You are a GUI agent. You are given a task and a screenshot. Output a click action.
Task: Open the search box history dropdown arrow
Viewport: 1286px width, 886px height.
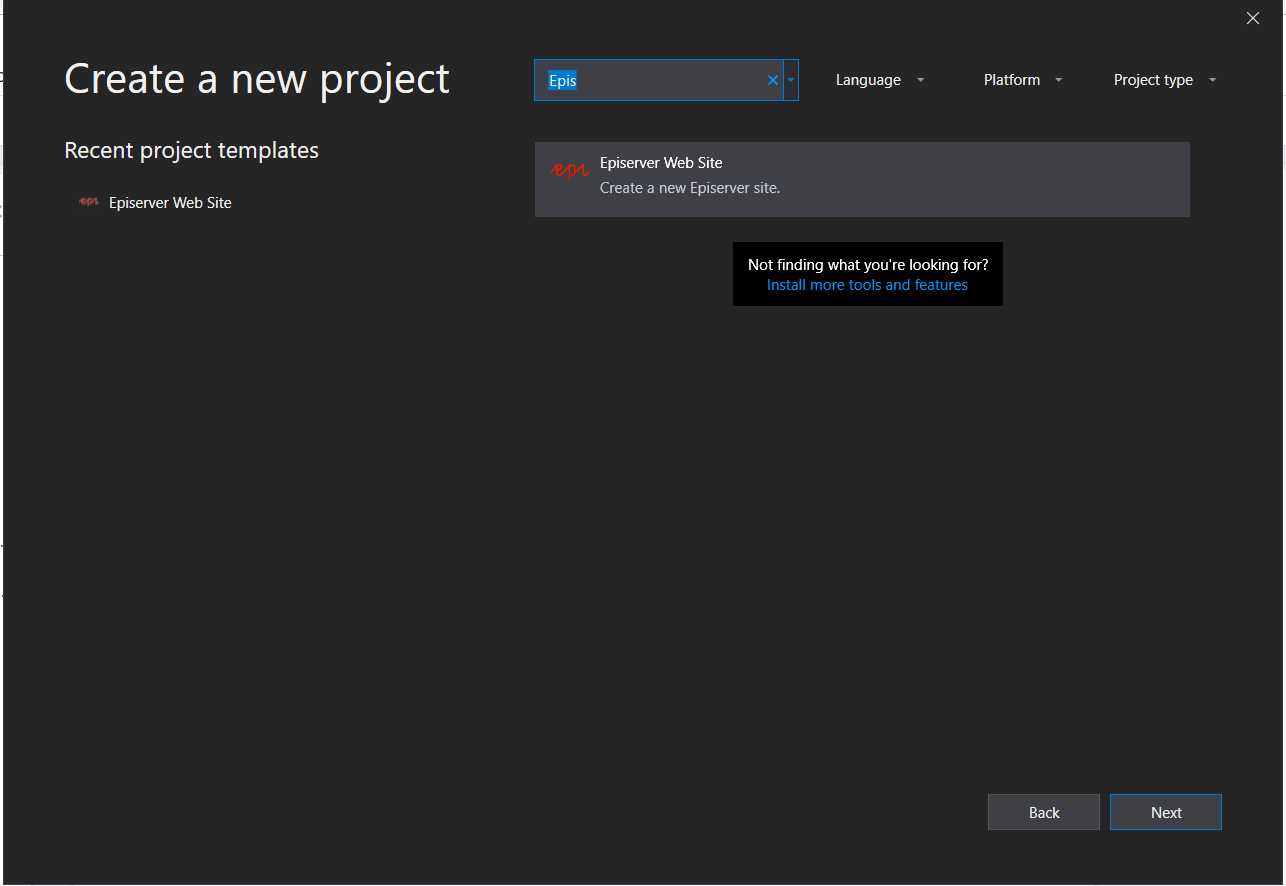[x=791, y=80]
